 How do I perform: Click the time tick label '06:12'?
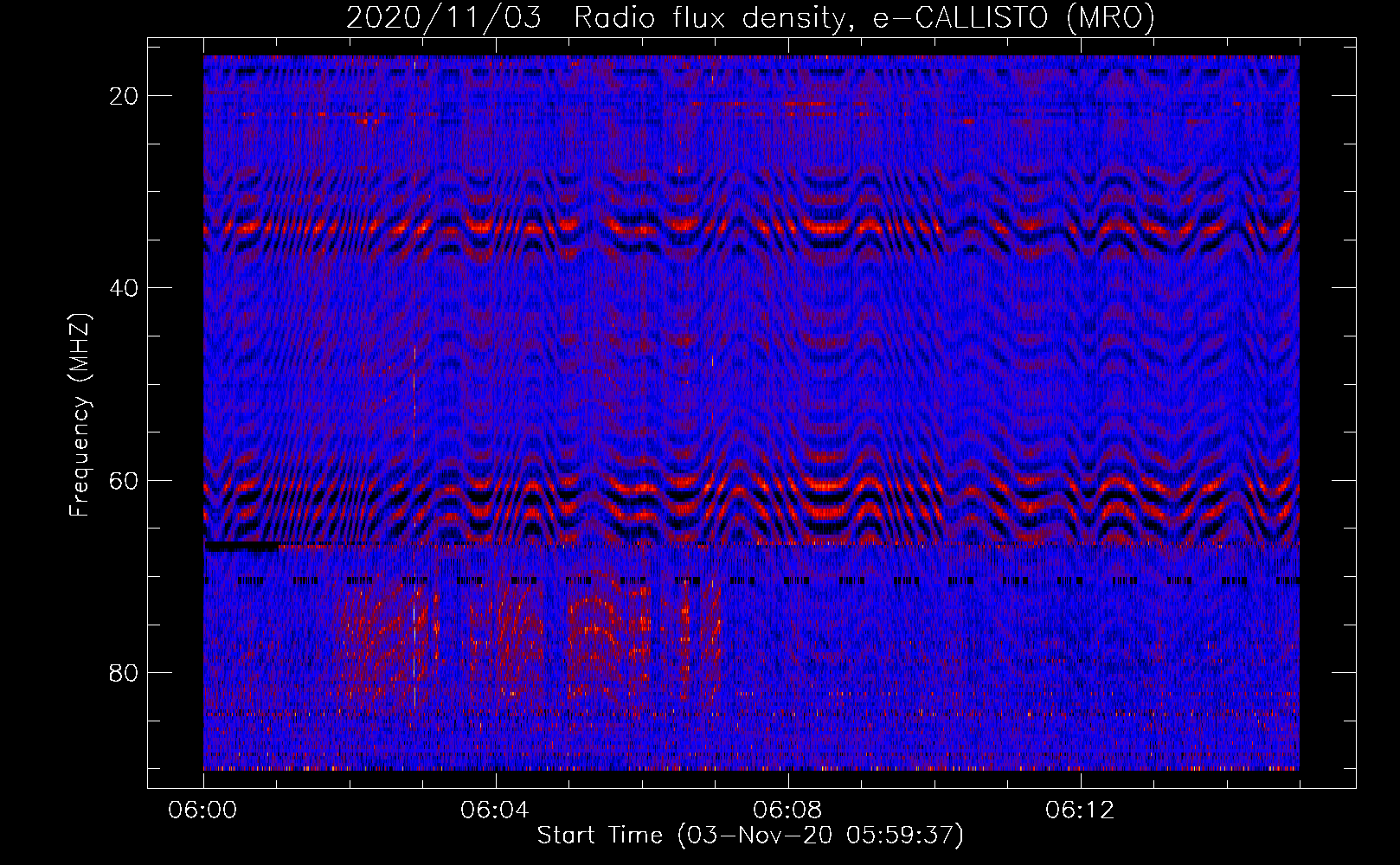1080,810
